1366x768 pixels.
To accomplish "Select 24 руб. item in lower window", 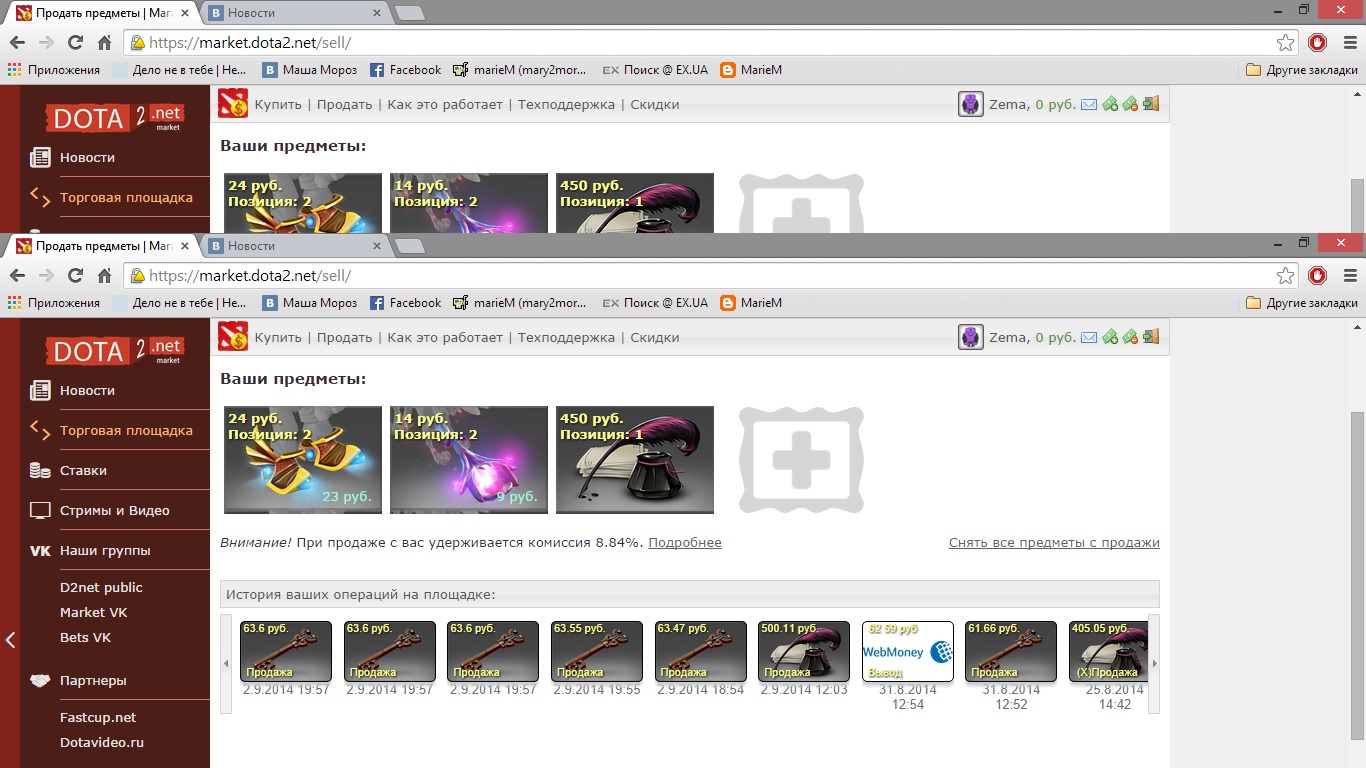I will (303, 460).
